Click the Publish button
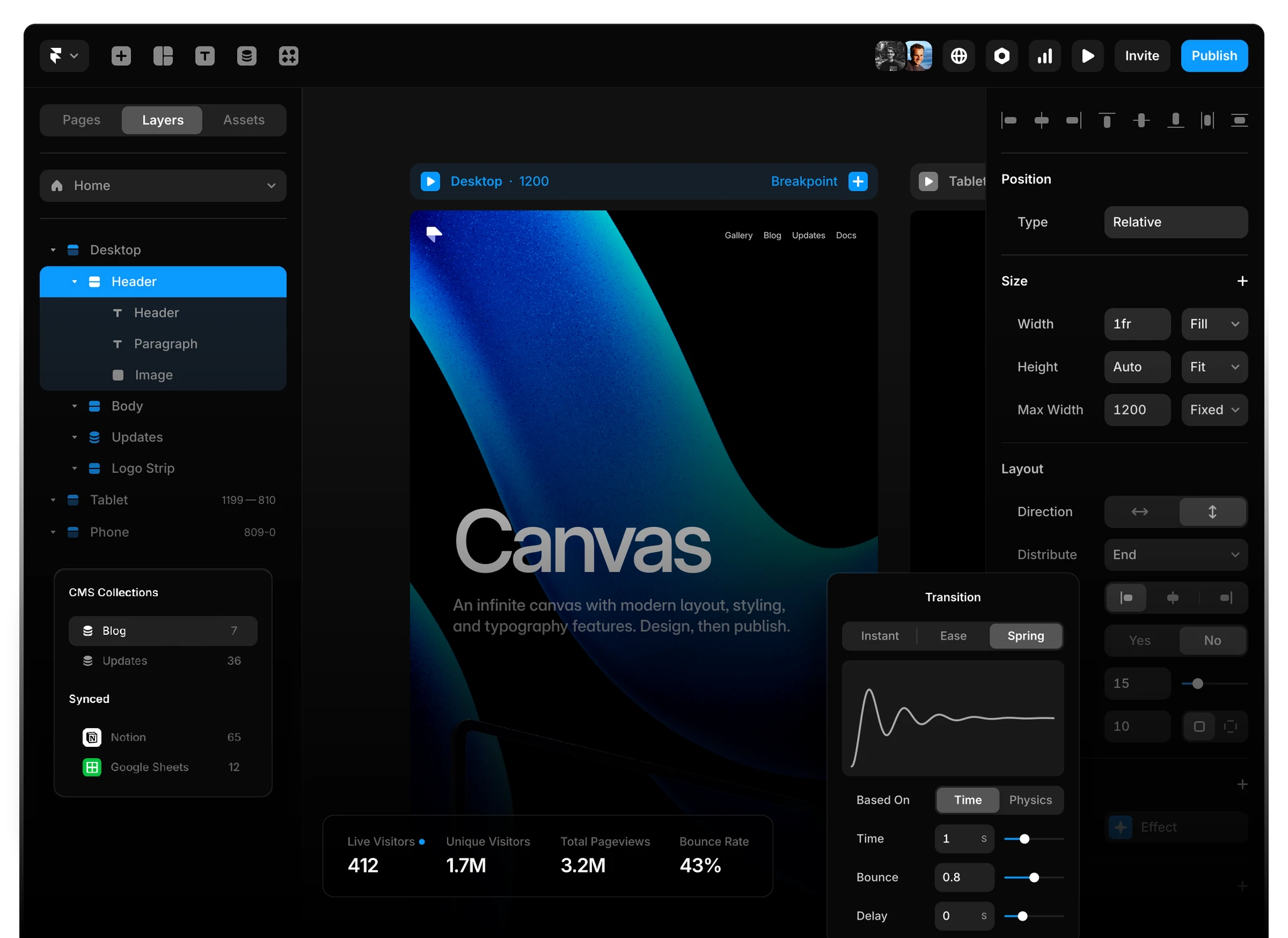This screenshot has width=1288, height=938. (x=1214, y=56)
